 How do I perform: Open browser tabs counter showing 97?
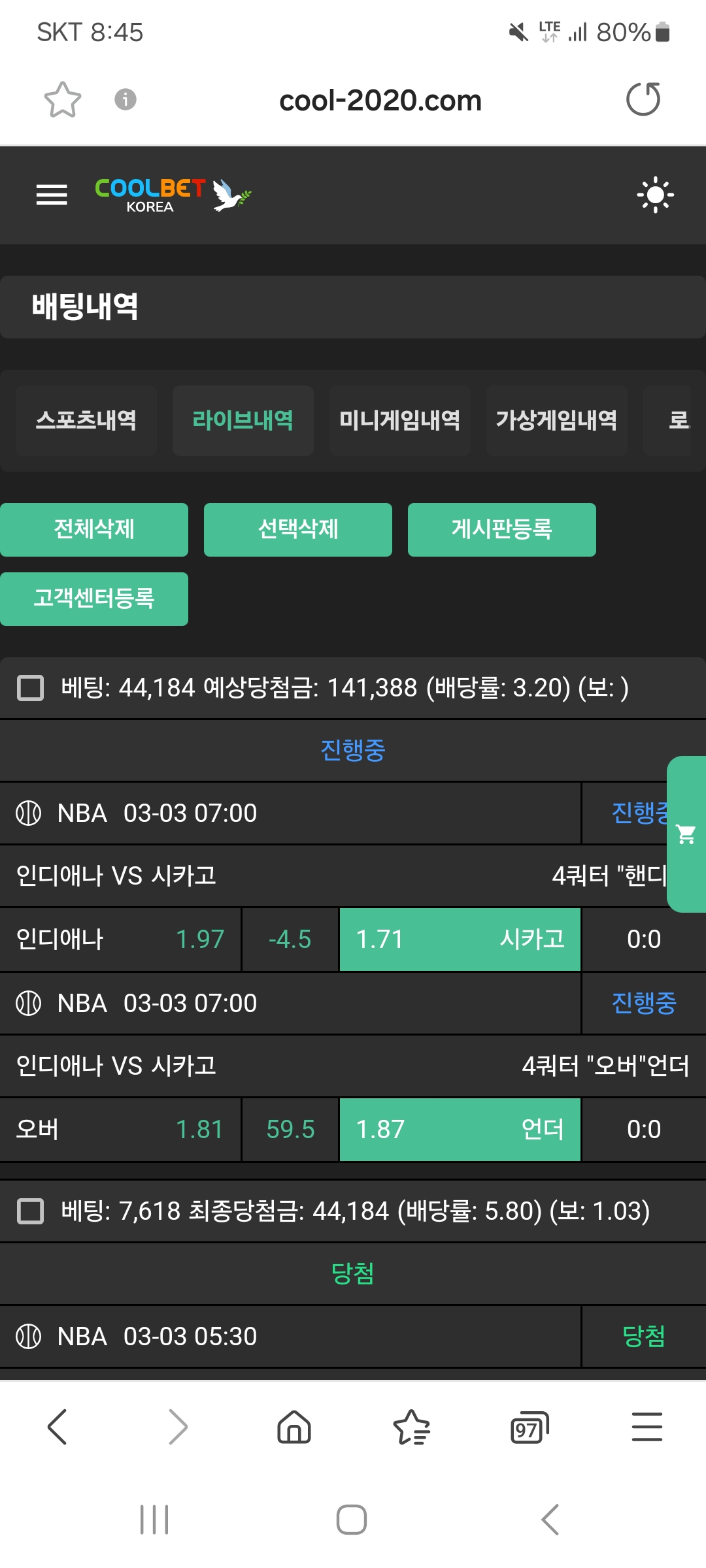[529, 1427]
